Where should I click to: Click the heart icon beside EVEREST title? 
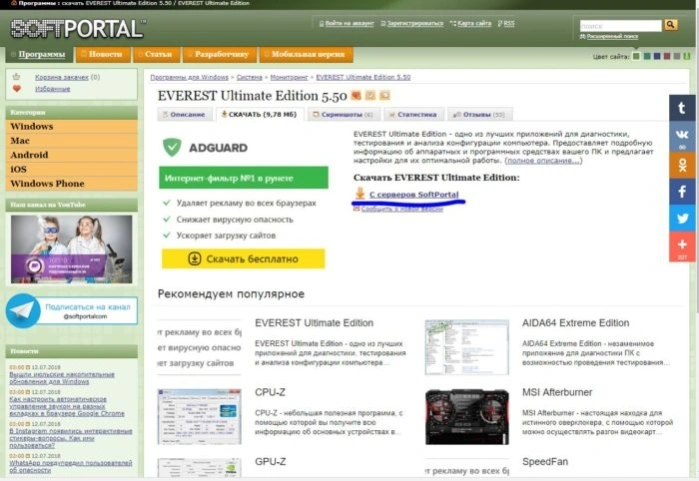tap(356, 95)
